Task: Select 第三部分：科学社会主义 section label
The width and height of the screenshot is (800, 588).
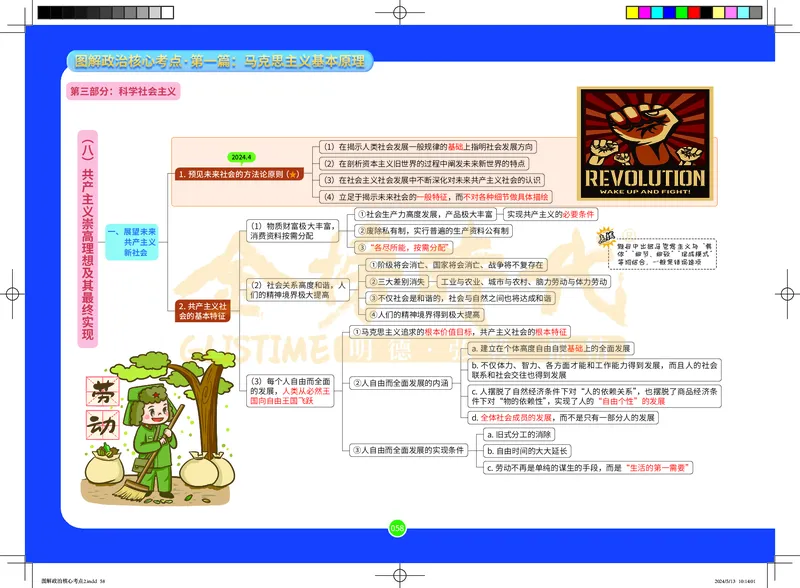Action: (122, 91)
